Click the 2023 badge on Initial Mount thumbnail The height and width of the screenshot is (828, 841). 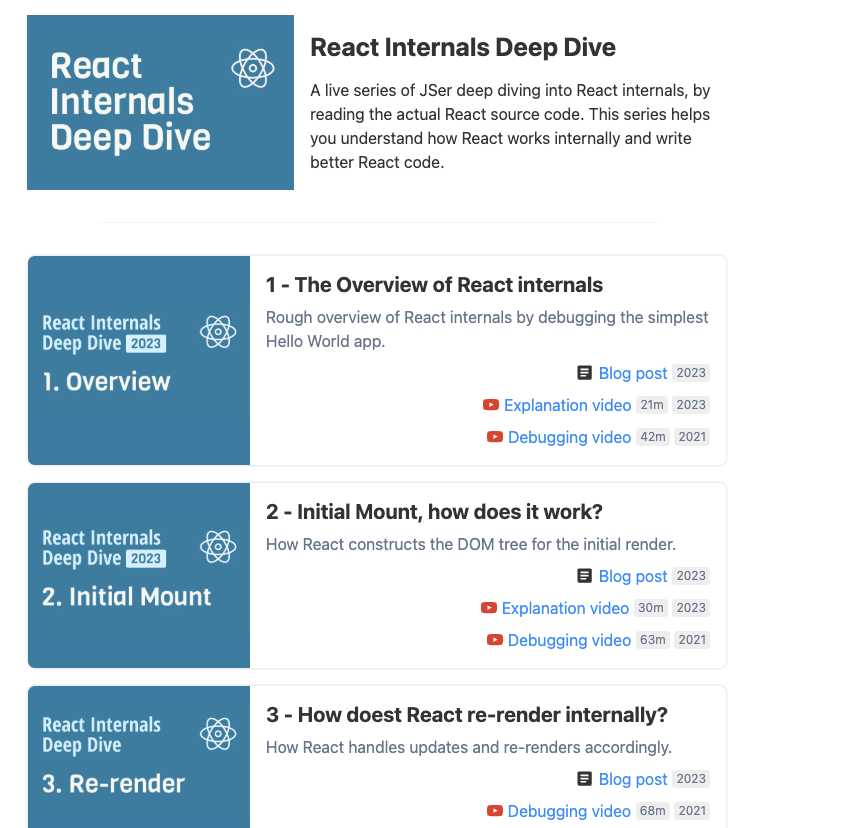(146, 559)
